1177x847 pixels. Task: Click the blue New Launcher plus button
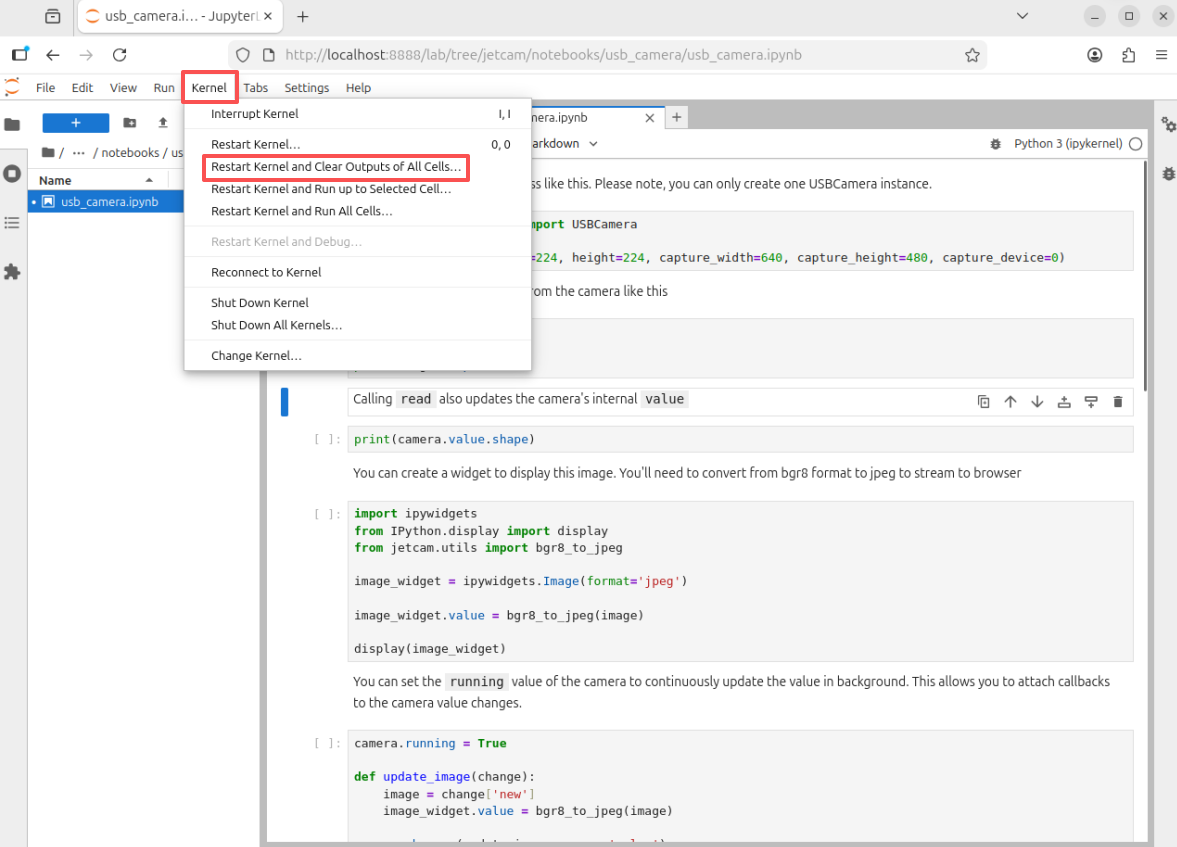click(76, 122)
